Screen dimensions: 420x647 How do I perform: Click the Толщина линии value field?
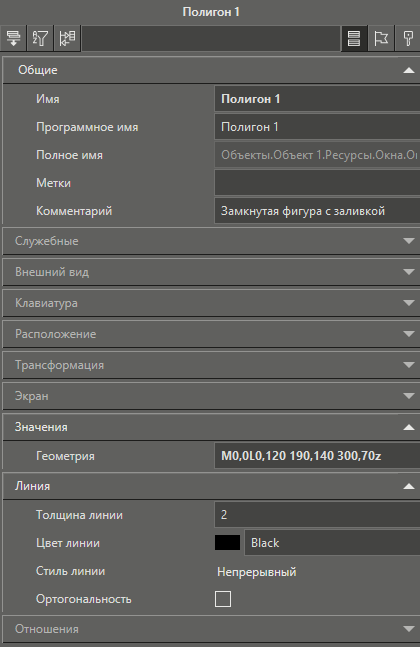point(317,515)
